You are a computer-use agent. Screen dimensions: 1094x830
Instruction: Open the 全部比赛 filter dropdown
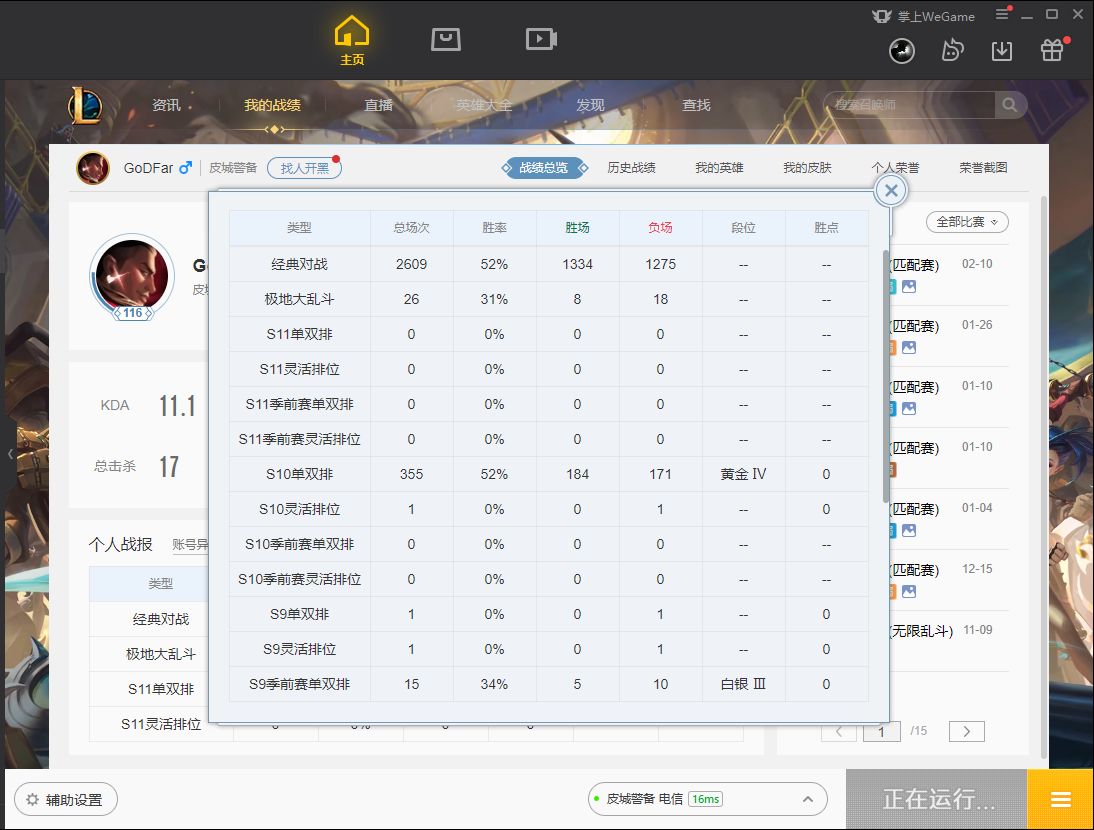(x=967, y=222)
